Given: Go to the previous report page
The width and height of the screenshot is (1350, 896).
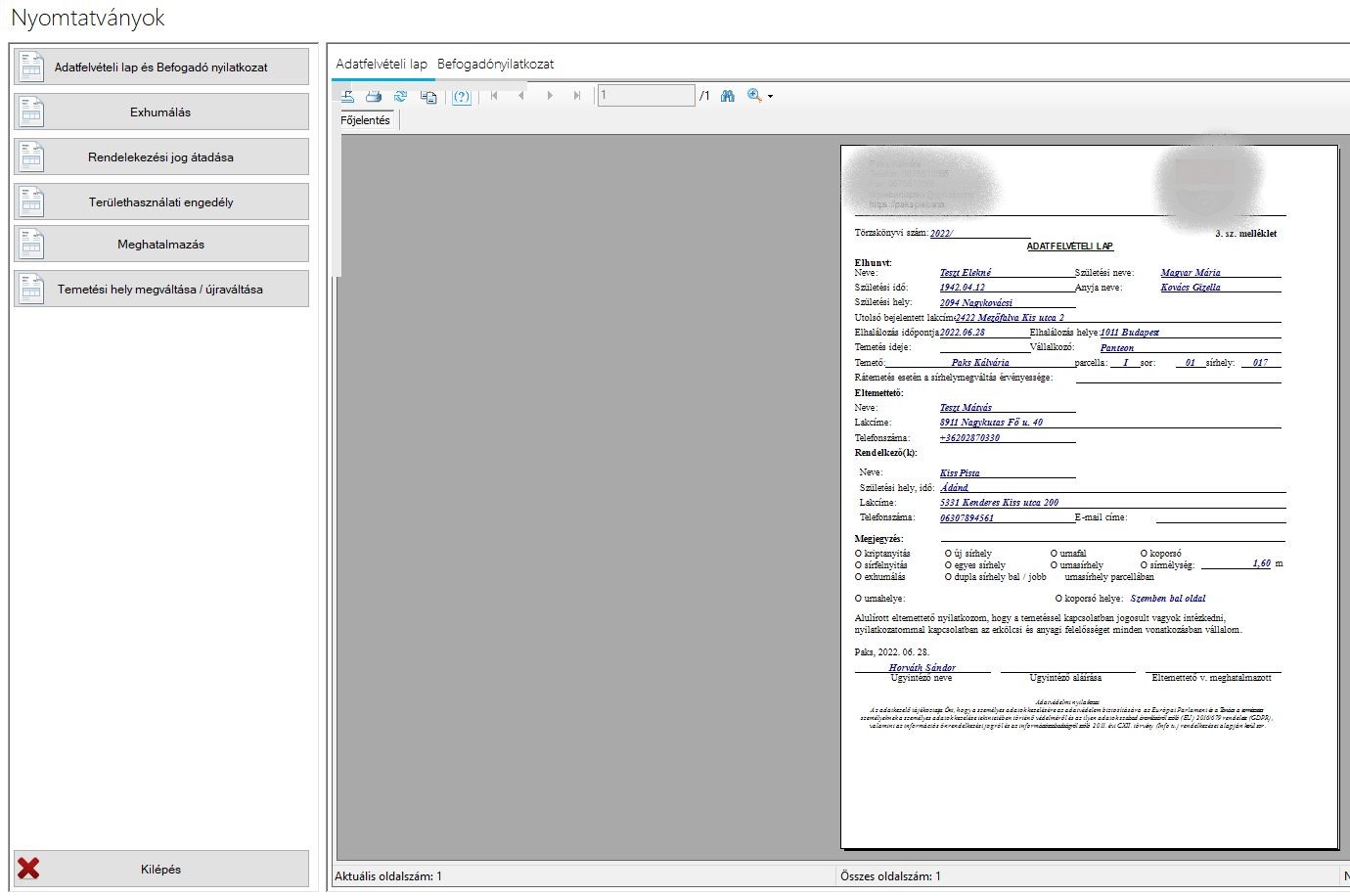Looking at the screenshot, I should [521, 96].
